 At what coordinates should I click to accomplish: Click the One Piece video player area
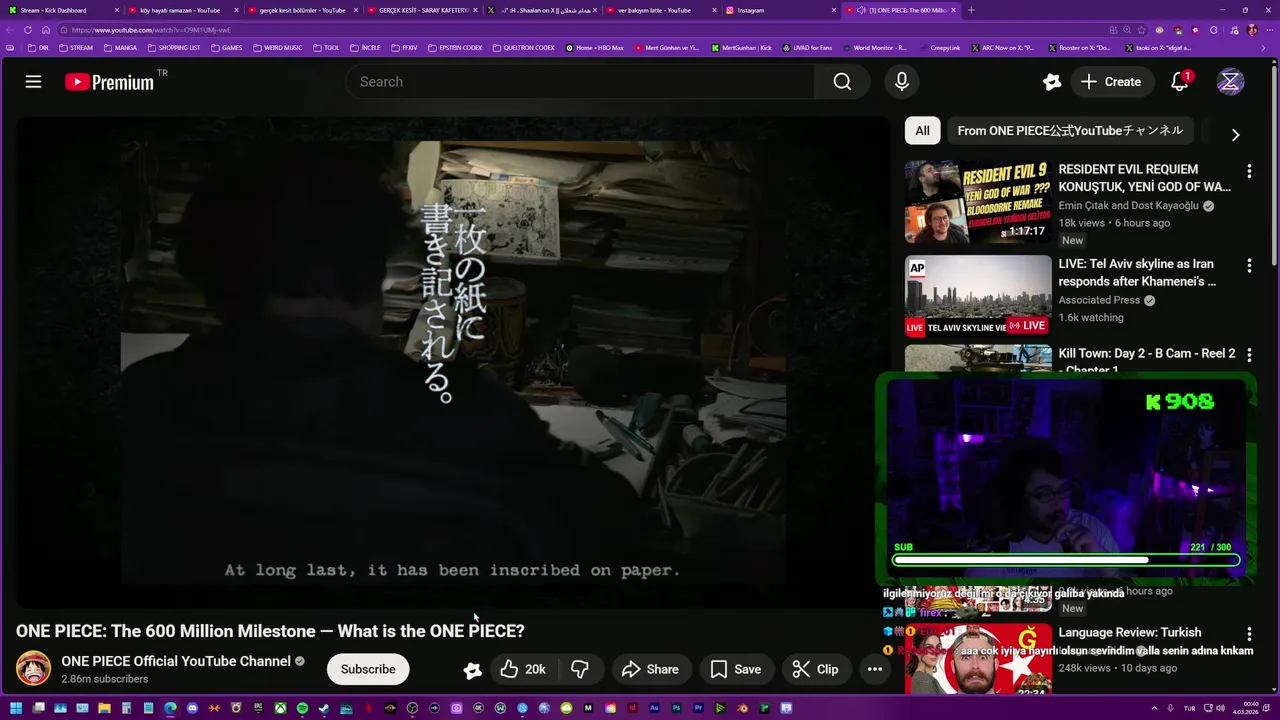coord(452,362)
